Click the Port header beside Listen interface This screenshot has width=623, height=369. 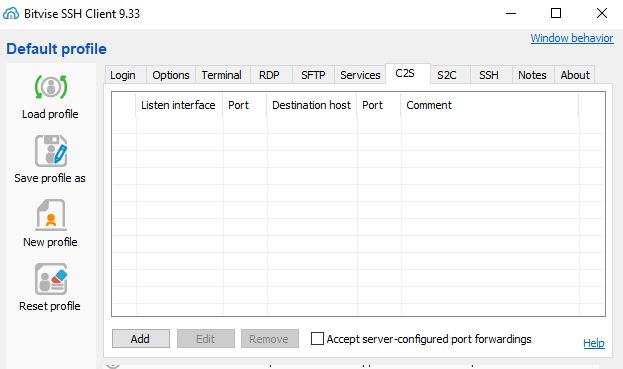point(245,105)
